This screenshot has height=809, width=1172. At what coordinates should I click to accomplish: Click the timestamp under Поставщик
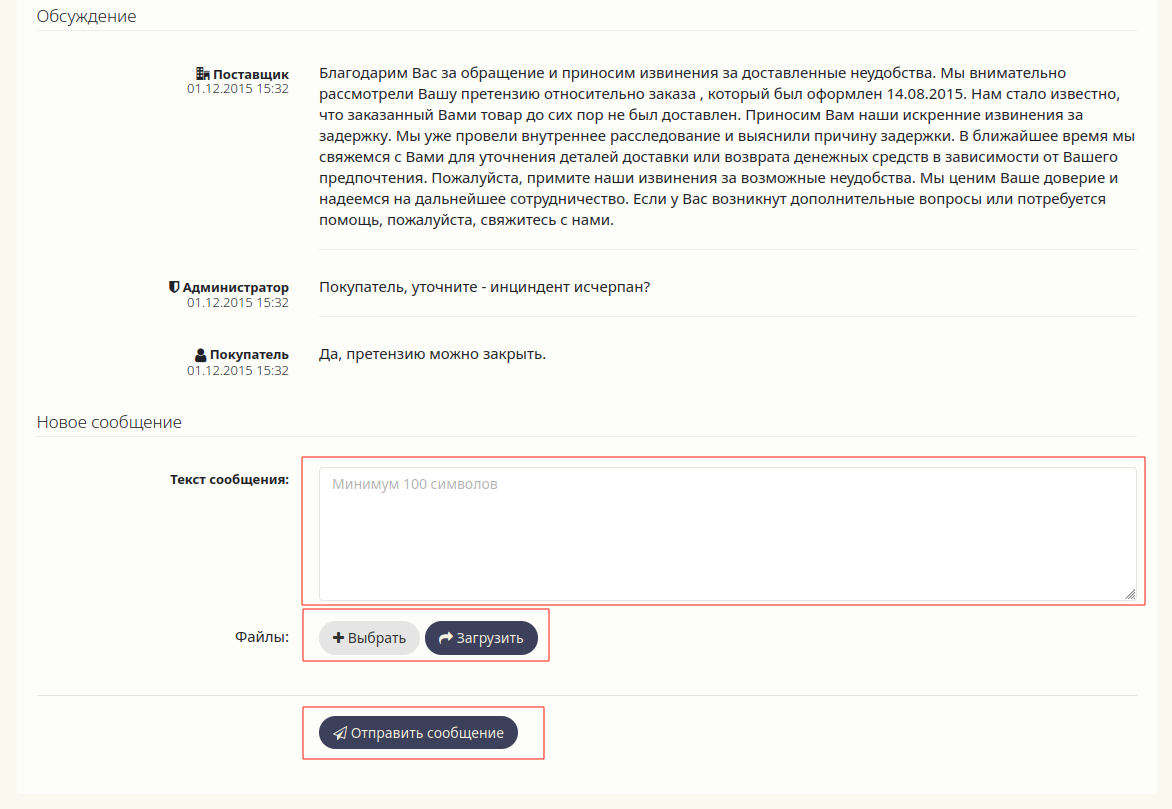click(x=238, y=89)
